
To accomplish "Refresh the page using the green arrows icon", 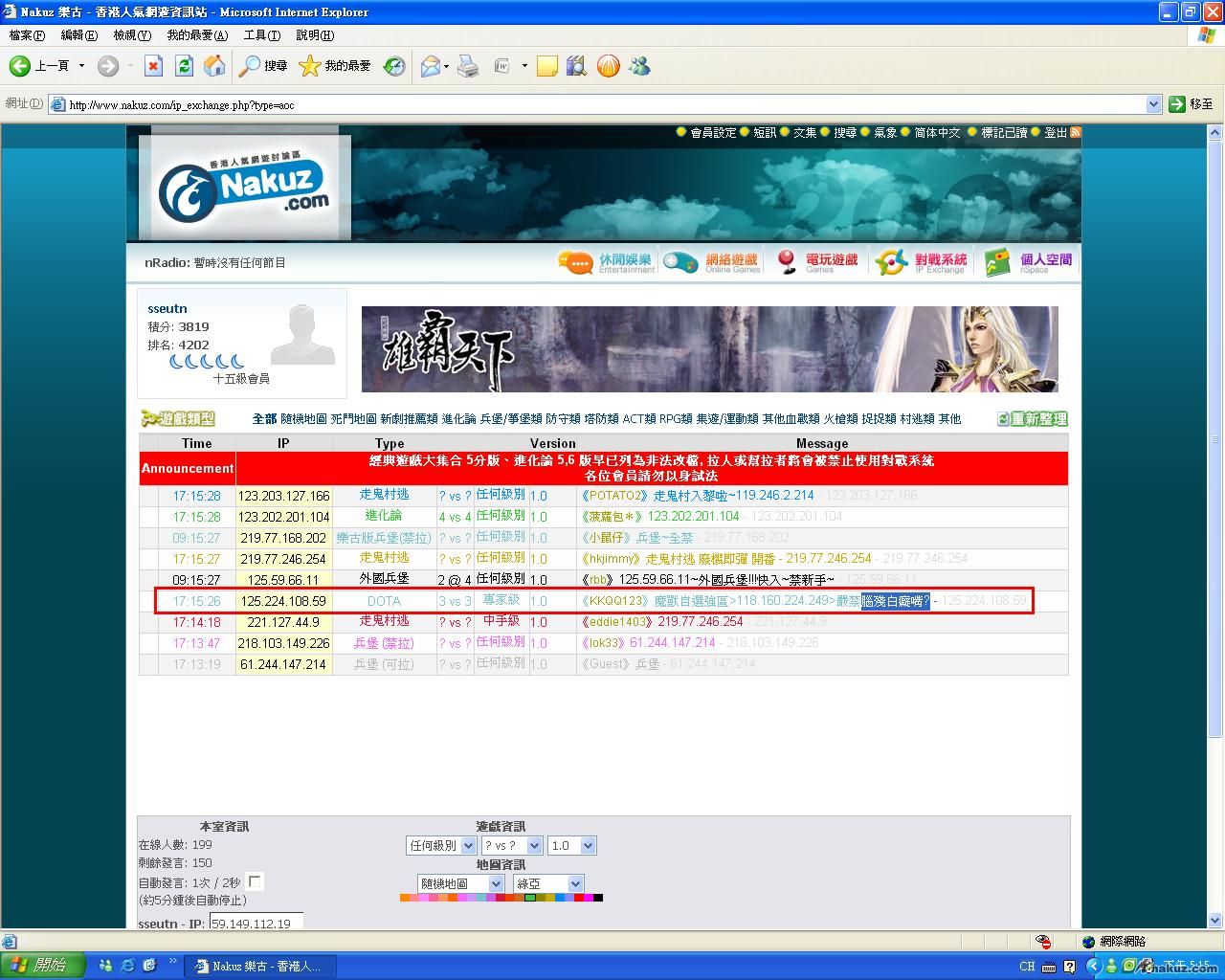I will (184, 66).
